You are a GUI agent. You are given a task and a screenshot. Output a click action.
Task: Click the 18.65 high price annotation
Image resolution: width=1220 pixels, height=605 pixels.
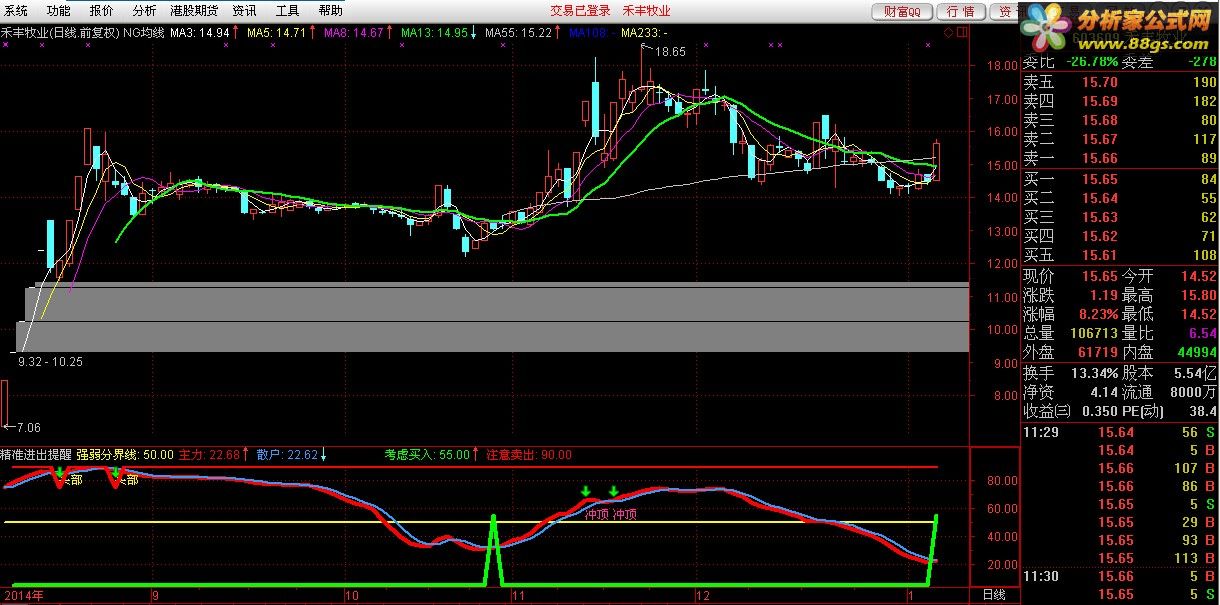[x=671, y=51]
